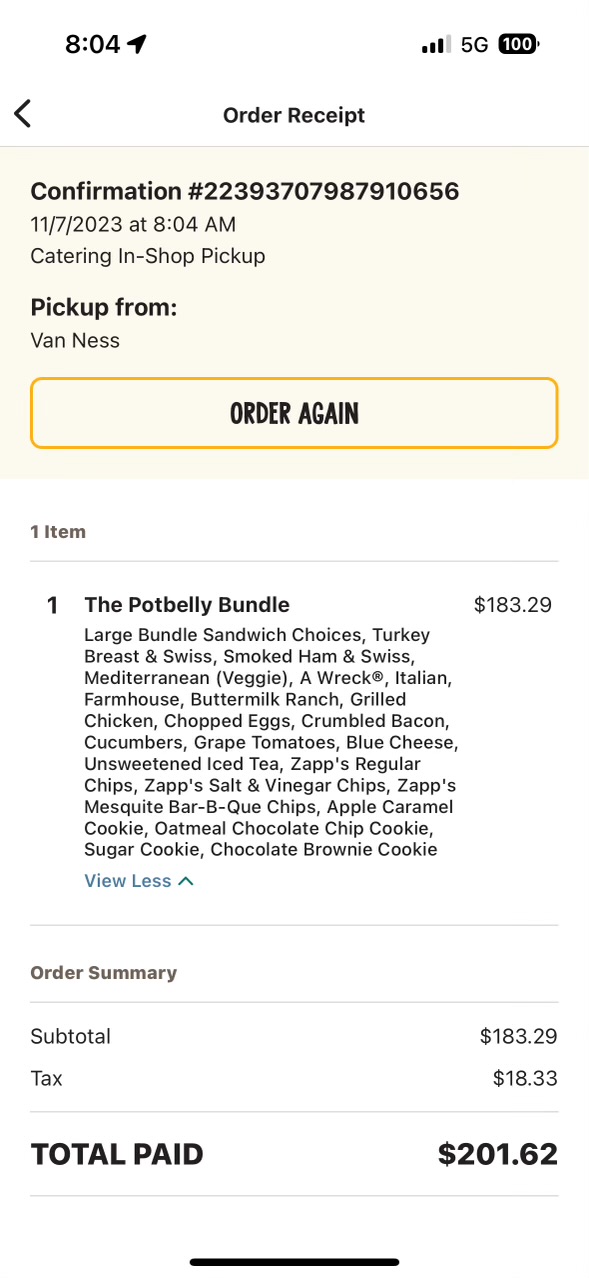Tap the back chevron arrow
Viewport: 589px width, 1278px height.
[22, 113]
